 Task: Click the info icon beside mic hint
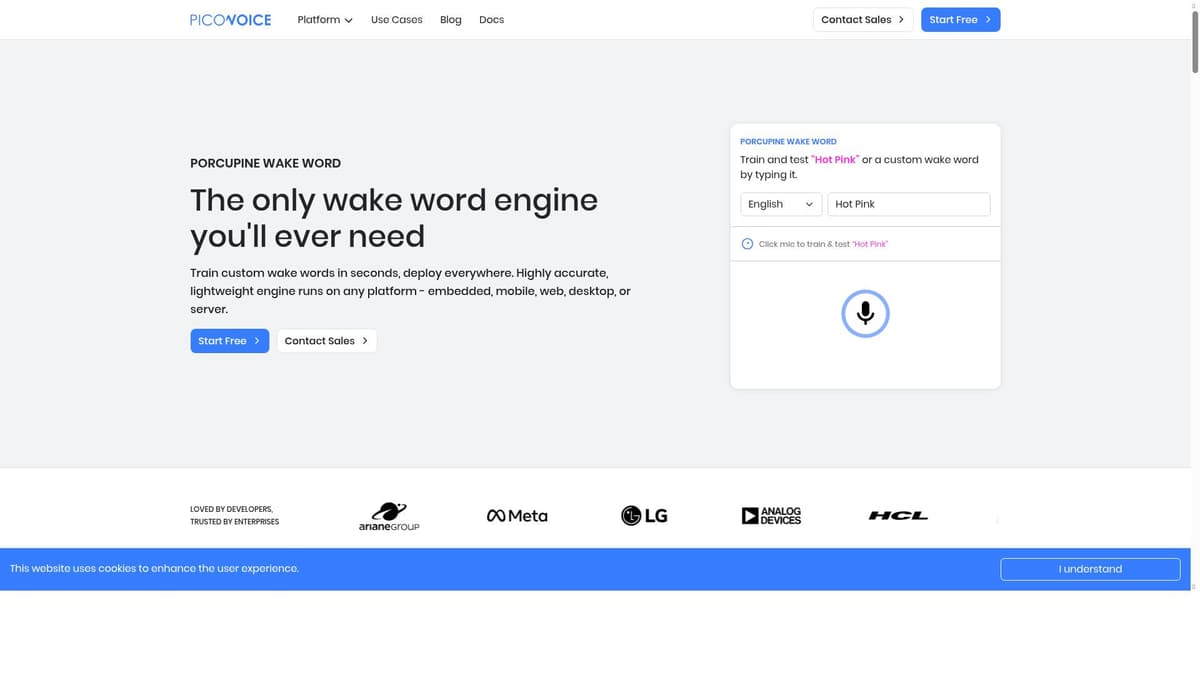pos(747,244)
